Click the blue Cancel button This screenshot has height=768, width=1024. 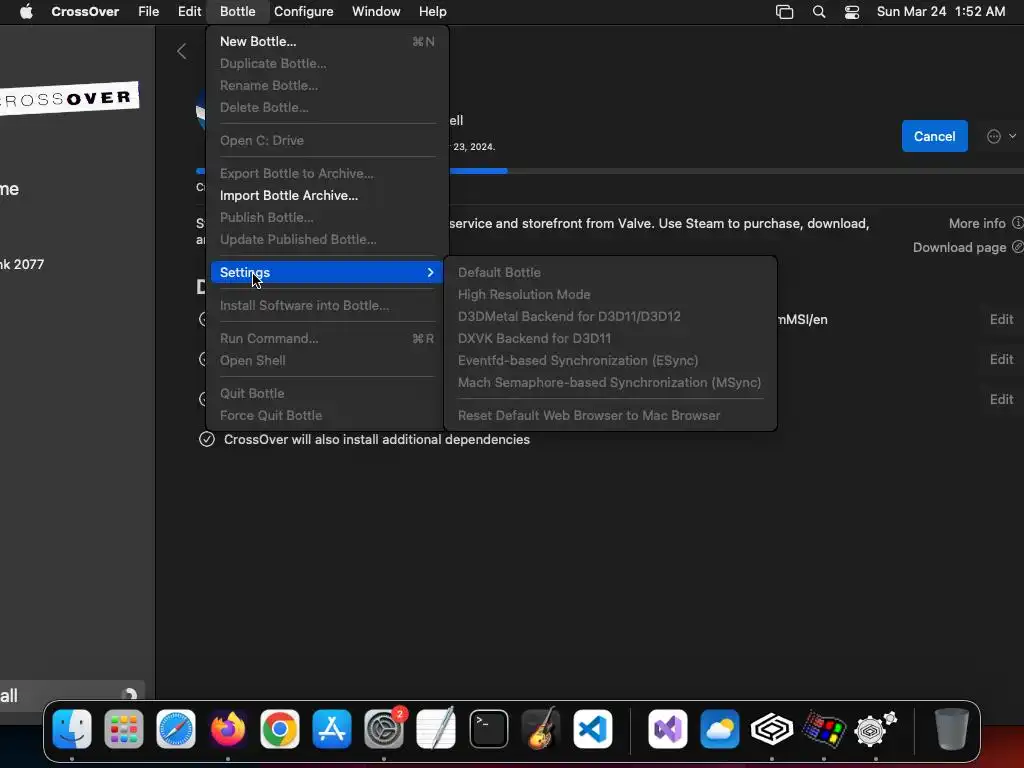935,136
